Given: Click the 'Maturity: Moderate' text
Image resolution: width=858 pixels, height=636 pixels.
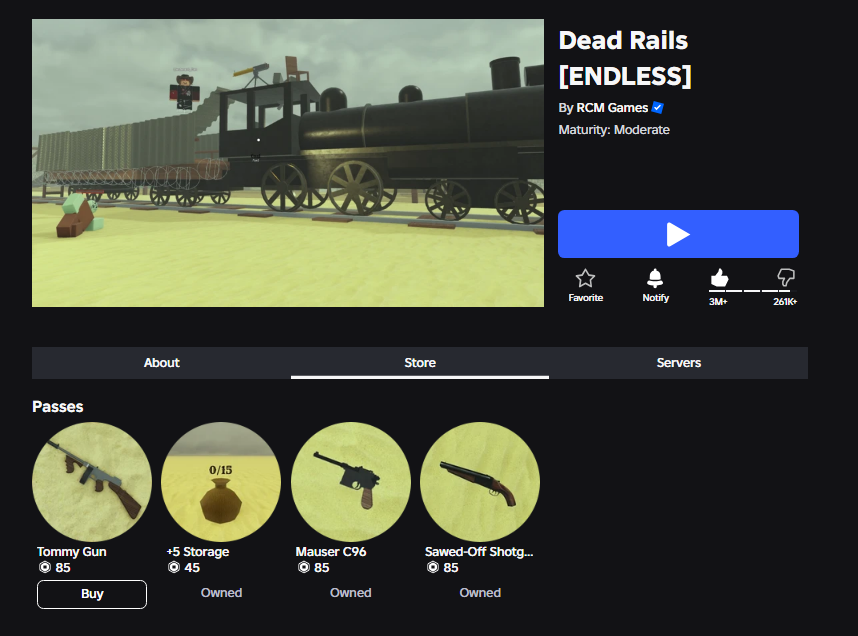Looking at the screenshot, I should point(614,130).
